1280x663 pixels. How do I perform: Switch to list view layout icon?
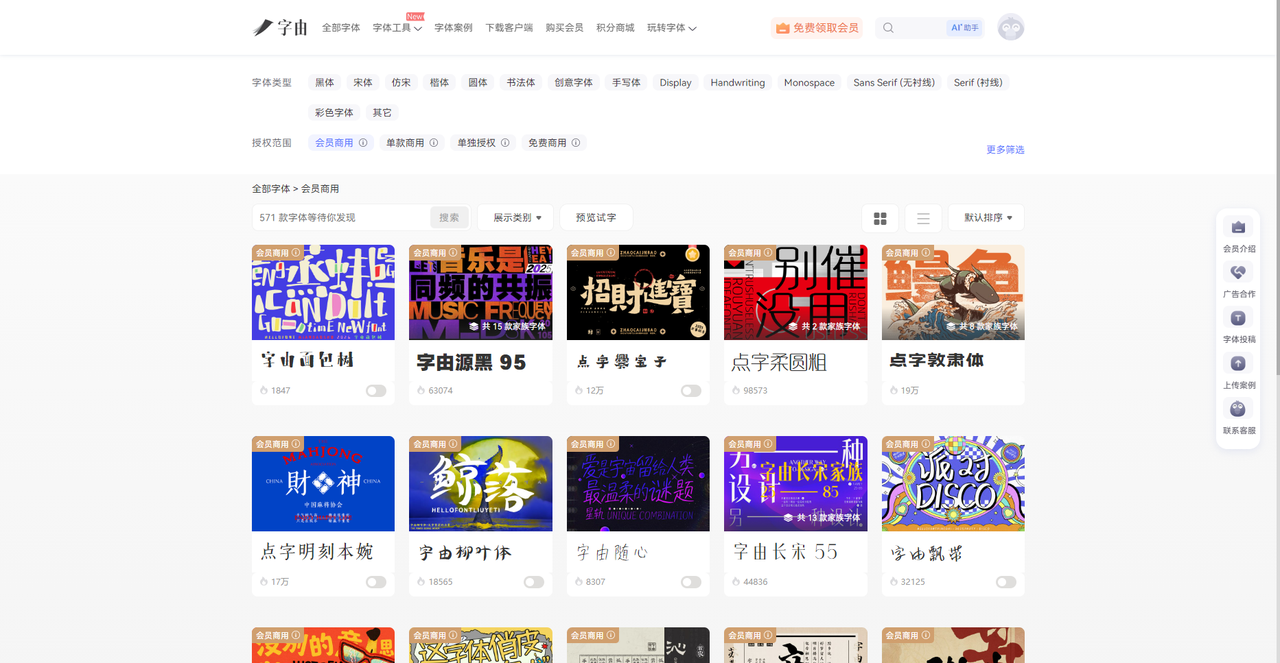pos(923,218)
